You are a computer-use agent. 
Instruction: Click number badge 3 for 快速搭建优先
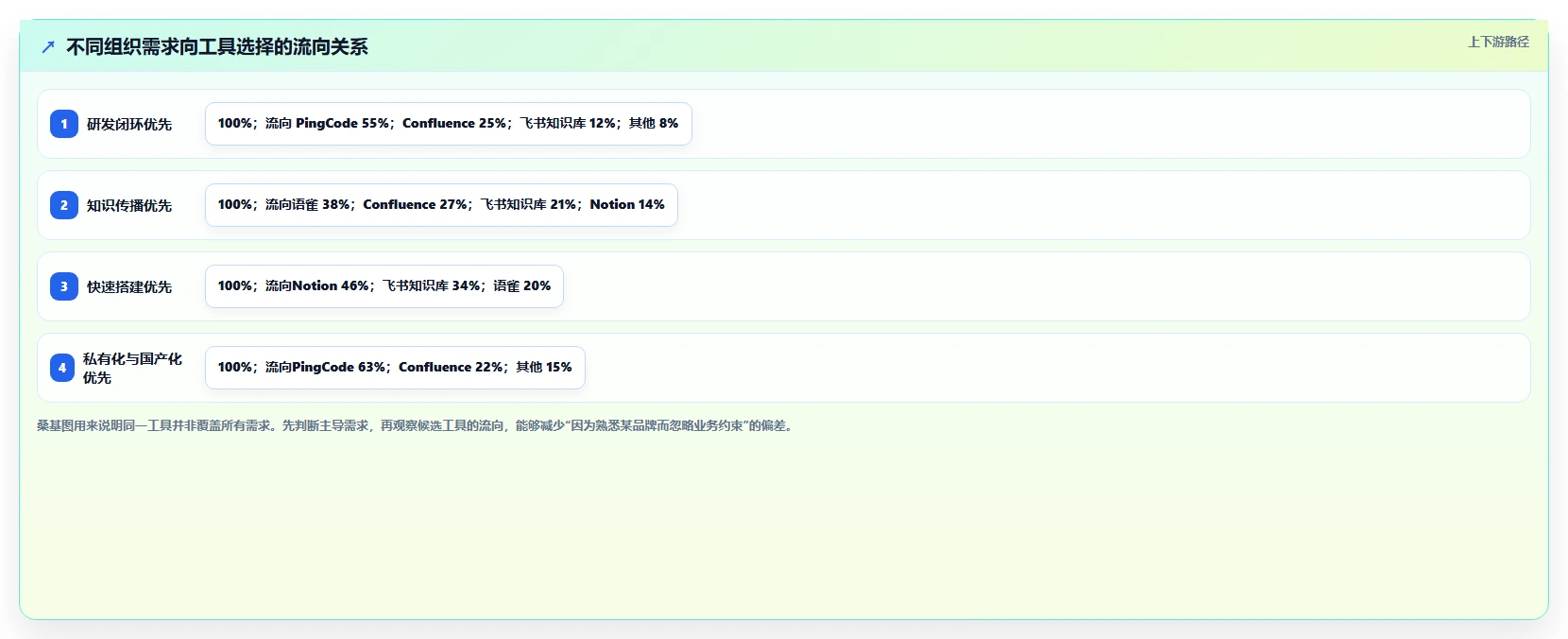(64, 286)
